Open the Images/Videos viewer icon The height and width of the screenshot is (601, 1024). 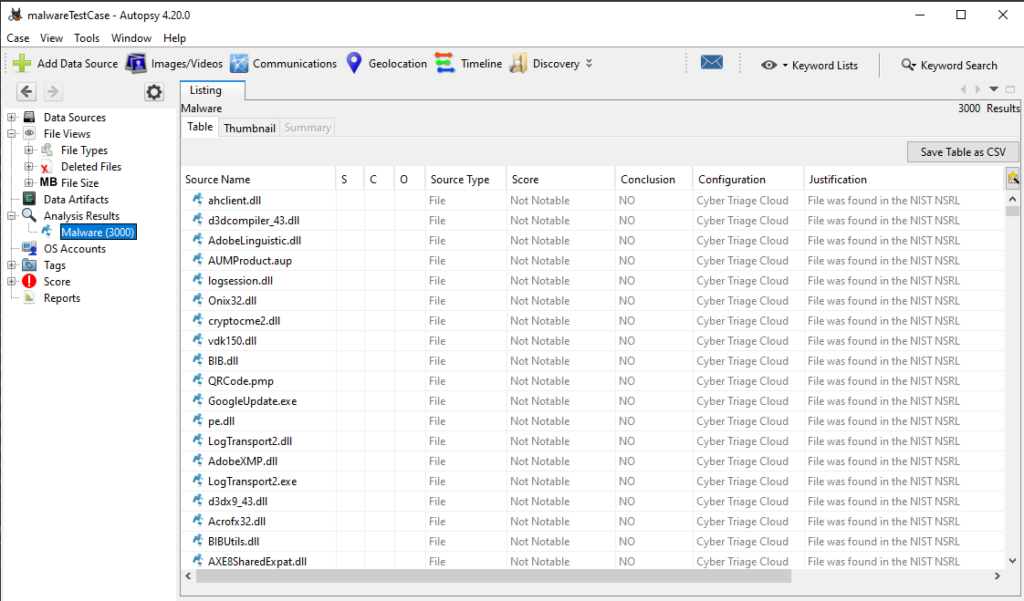(x=135, y=63)
